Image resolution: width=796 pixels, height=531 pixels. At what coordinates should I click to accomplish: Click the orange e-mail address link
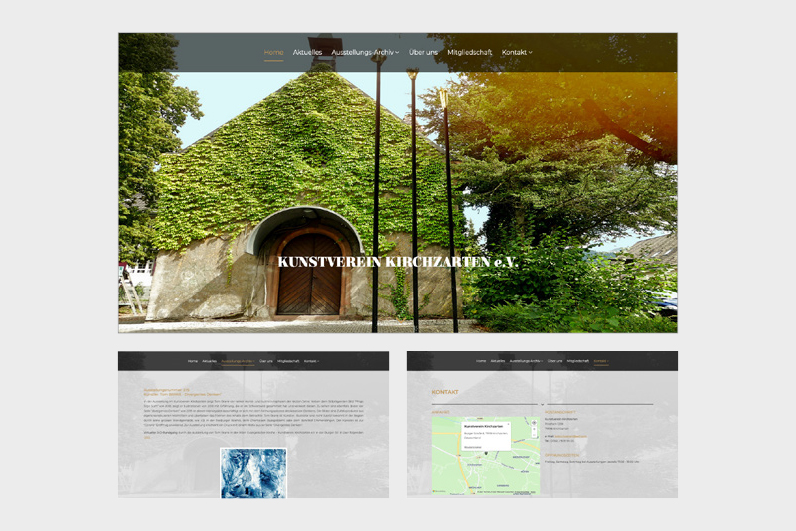click(x=571, y=437)
